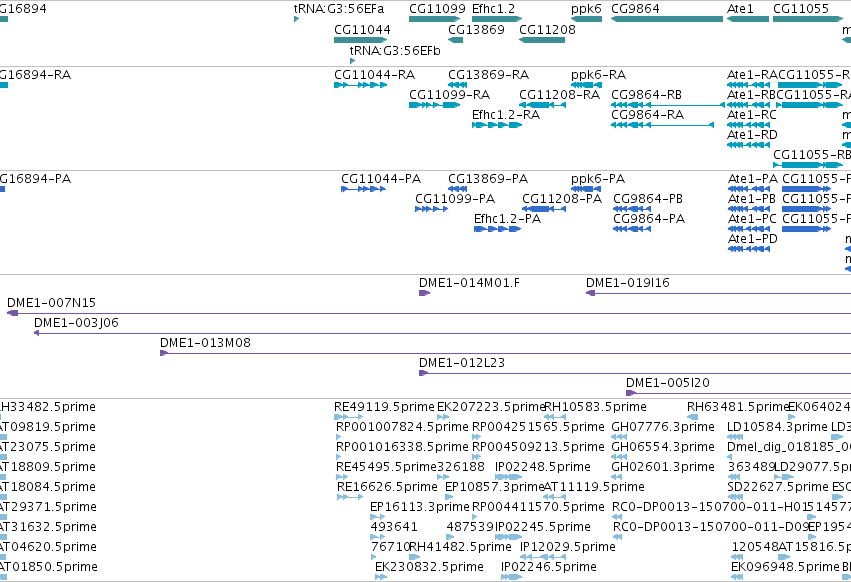This screenshot has width=851, height=582.
Task: Select transcript CG11044-RA
Action: pos(374,74)
